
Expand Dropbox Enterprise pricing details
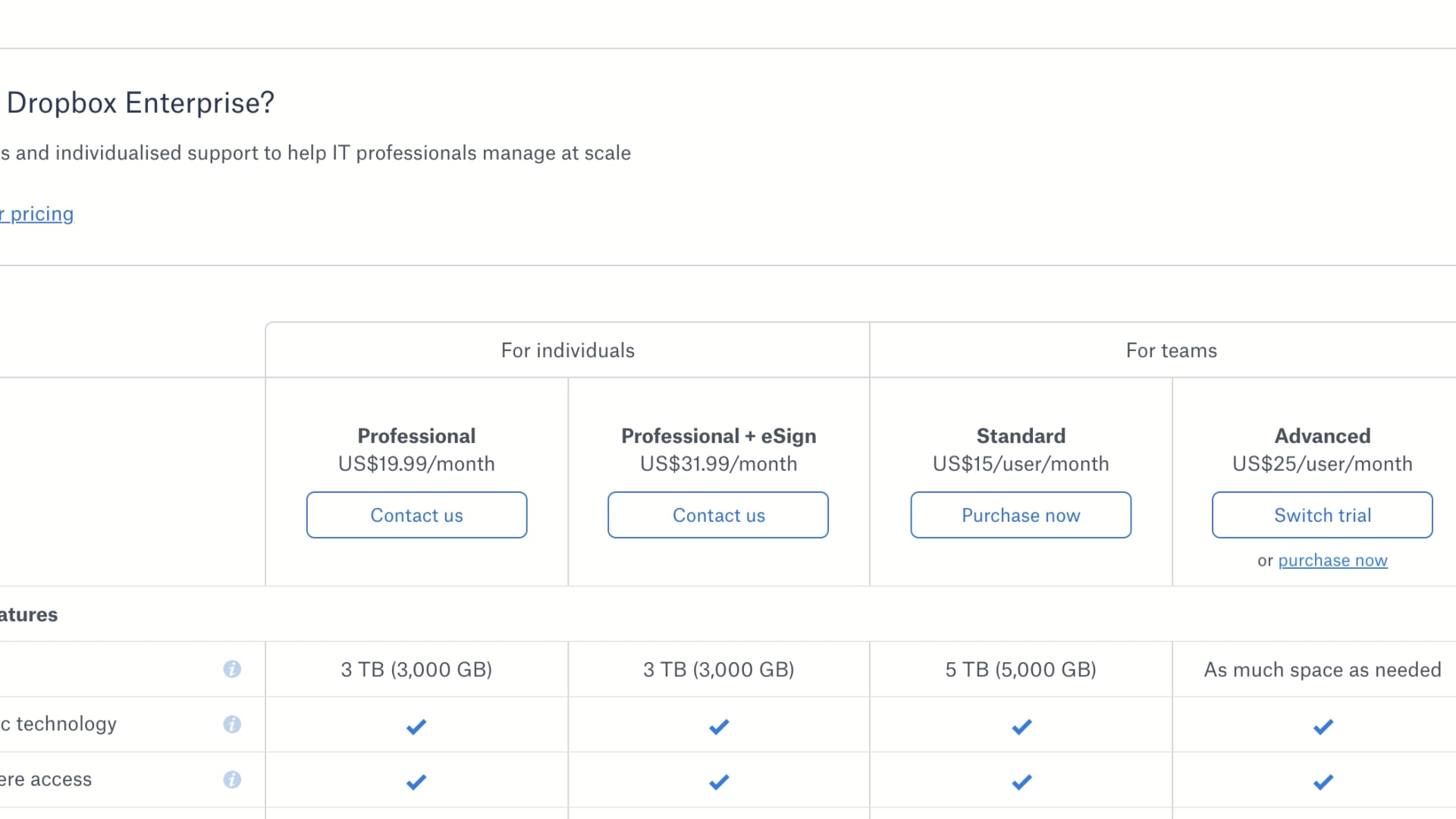tap(37, 213)
